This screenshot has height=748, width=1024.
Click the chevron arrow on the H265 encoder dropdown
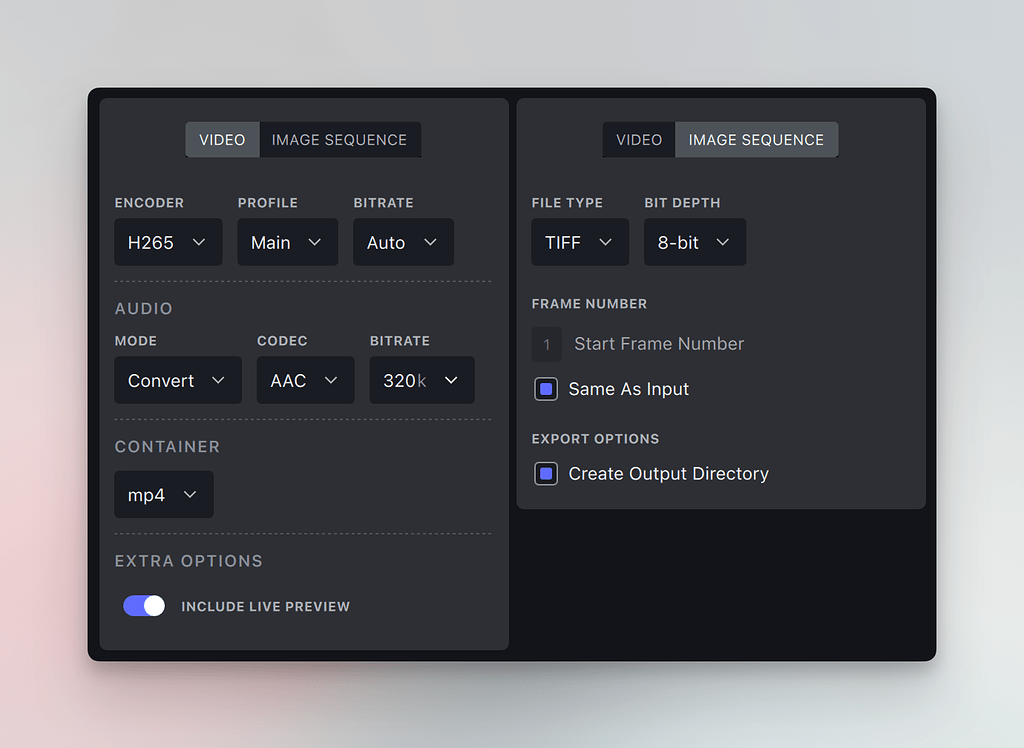199,243
